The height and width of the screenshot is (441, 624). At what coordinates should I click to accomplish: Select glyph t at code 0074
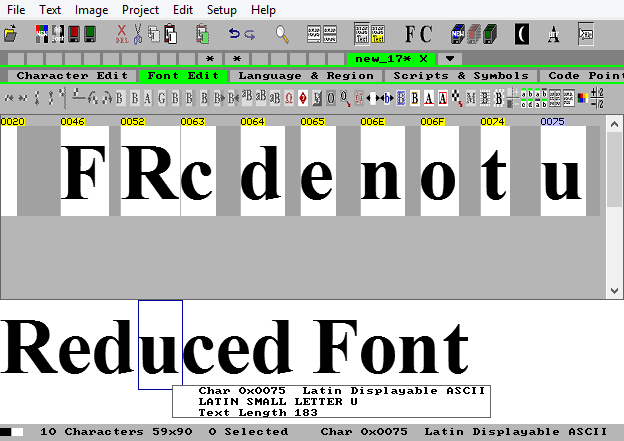point(495,171)
